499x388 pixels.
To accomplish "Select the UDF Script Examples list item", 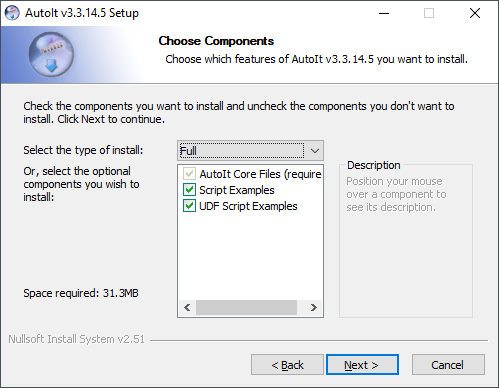I will point(248,206).
